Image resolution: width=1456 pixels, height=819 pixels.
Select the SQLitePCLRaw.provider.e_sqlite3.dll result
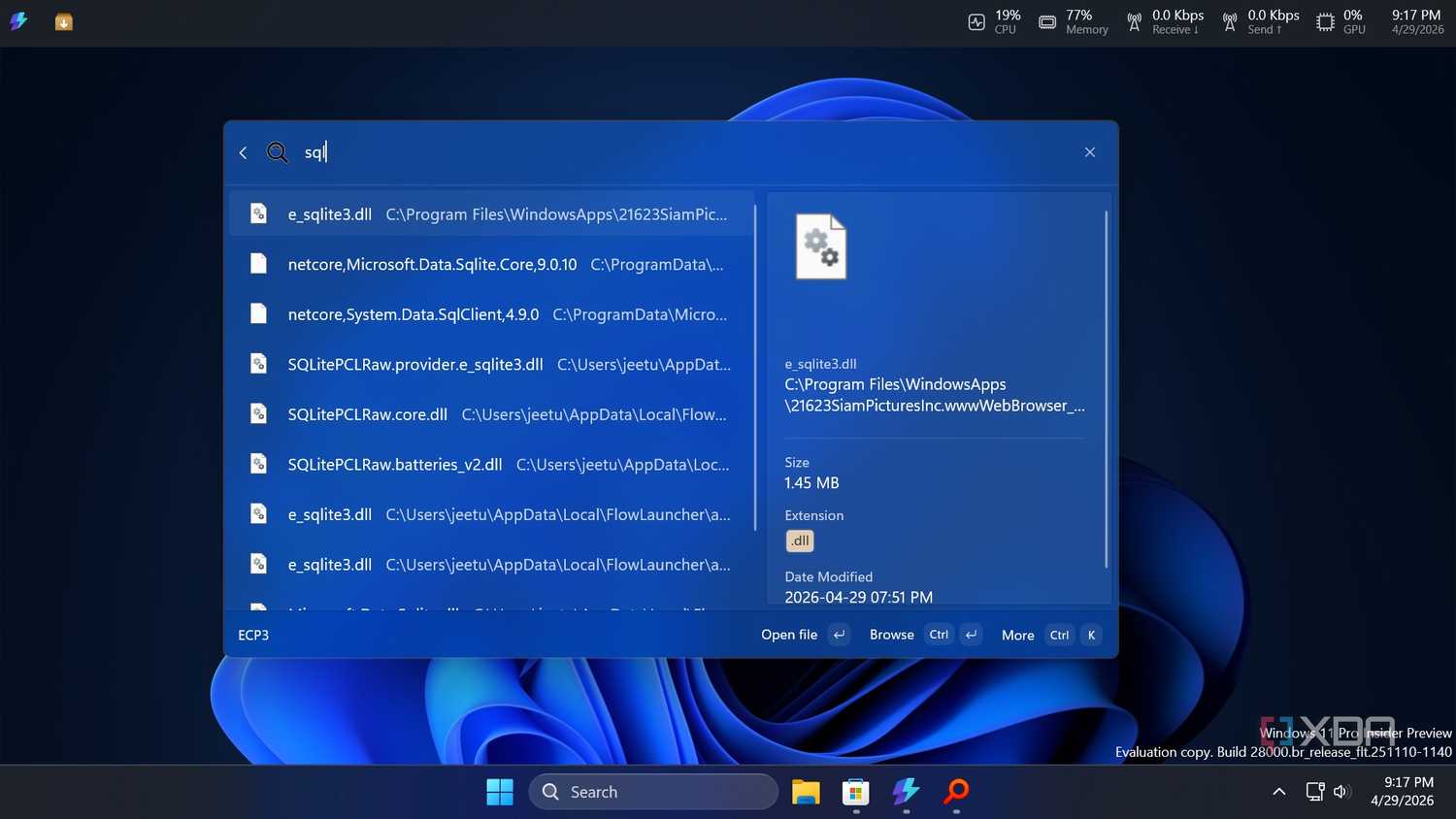coord(491,364)
